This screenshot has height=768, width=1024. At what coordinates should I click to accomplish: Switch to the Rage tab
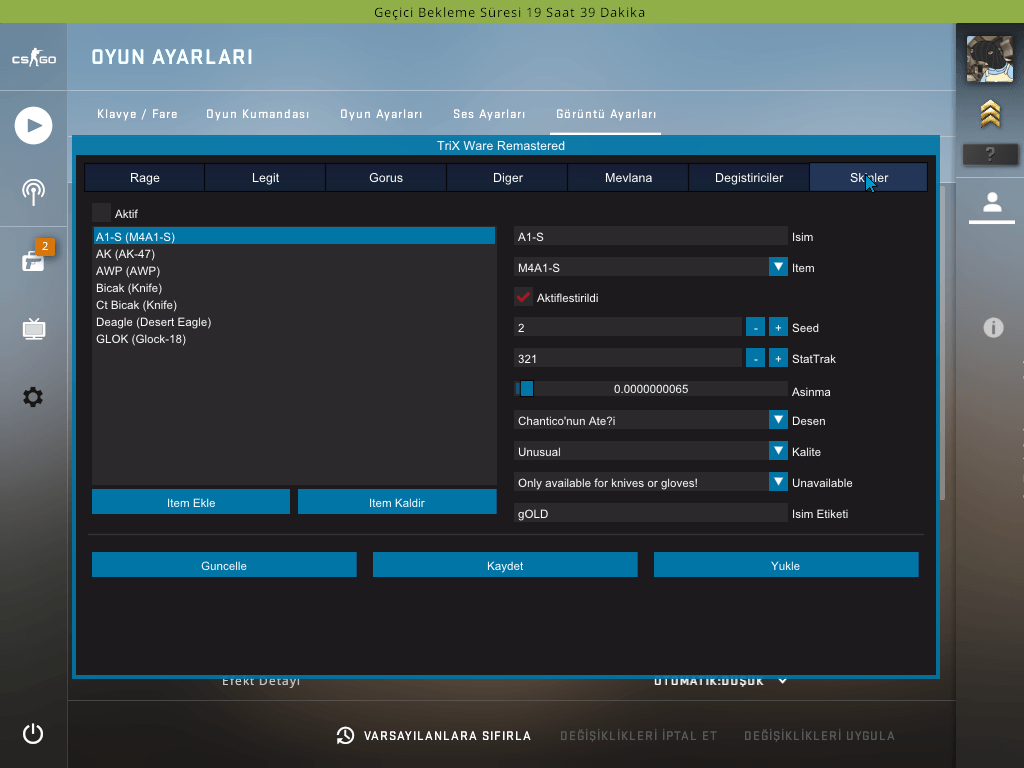tap(144, 177)
